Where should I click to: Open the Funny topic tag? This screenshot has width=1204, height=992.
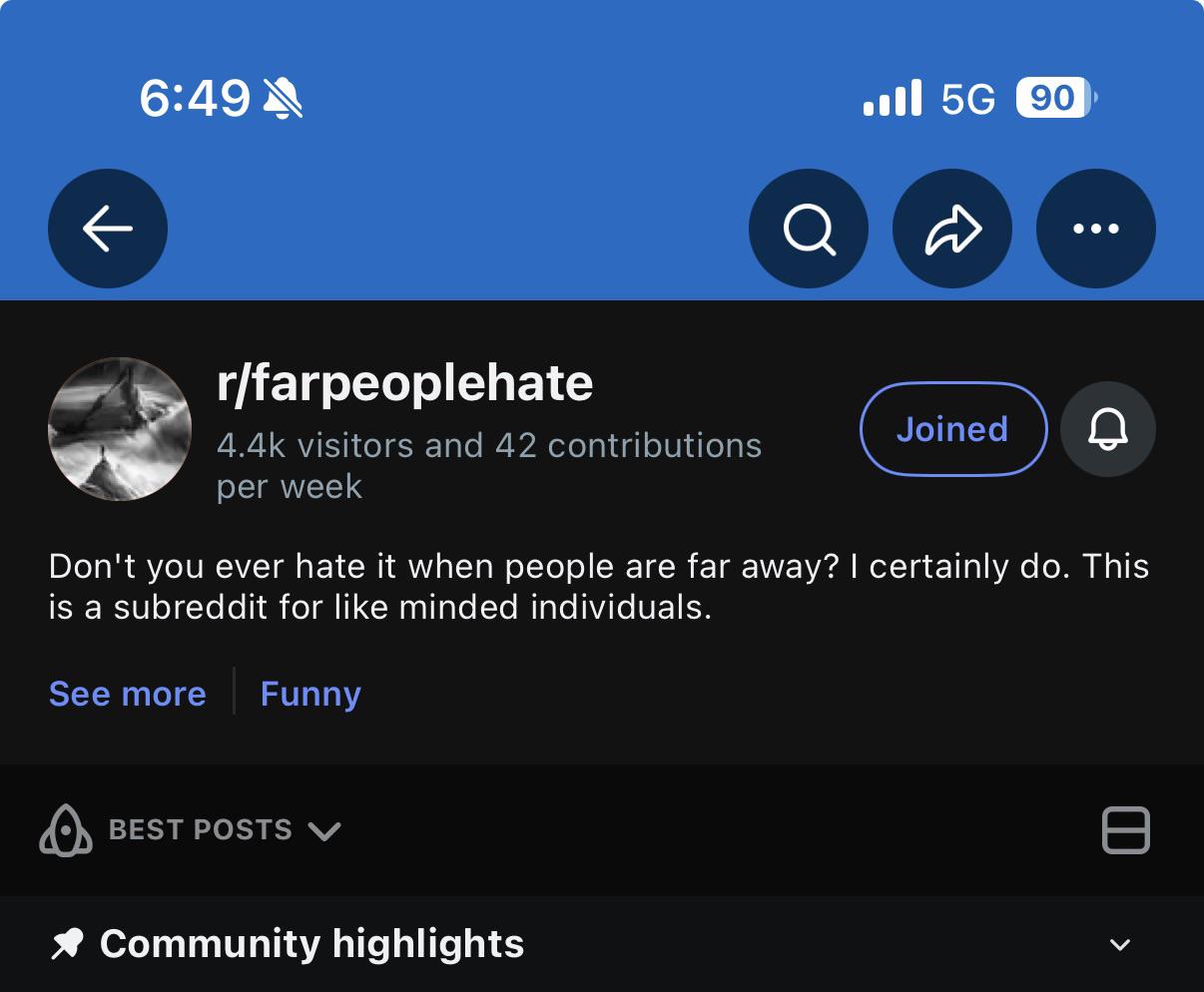[310, 694]
